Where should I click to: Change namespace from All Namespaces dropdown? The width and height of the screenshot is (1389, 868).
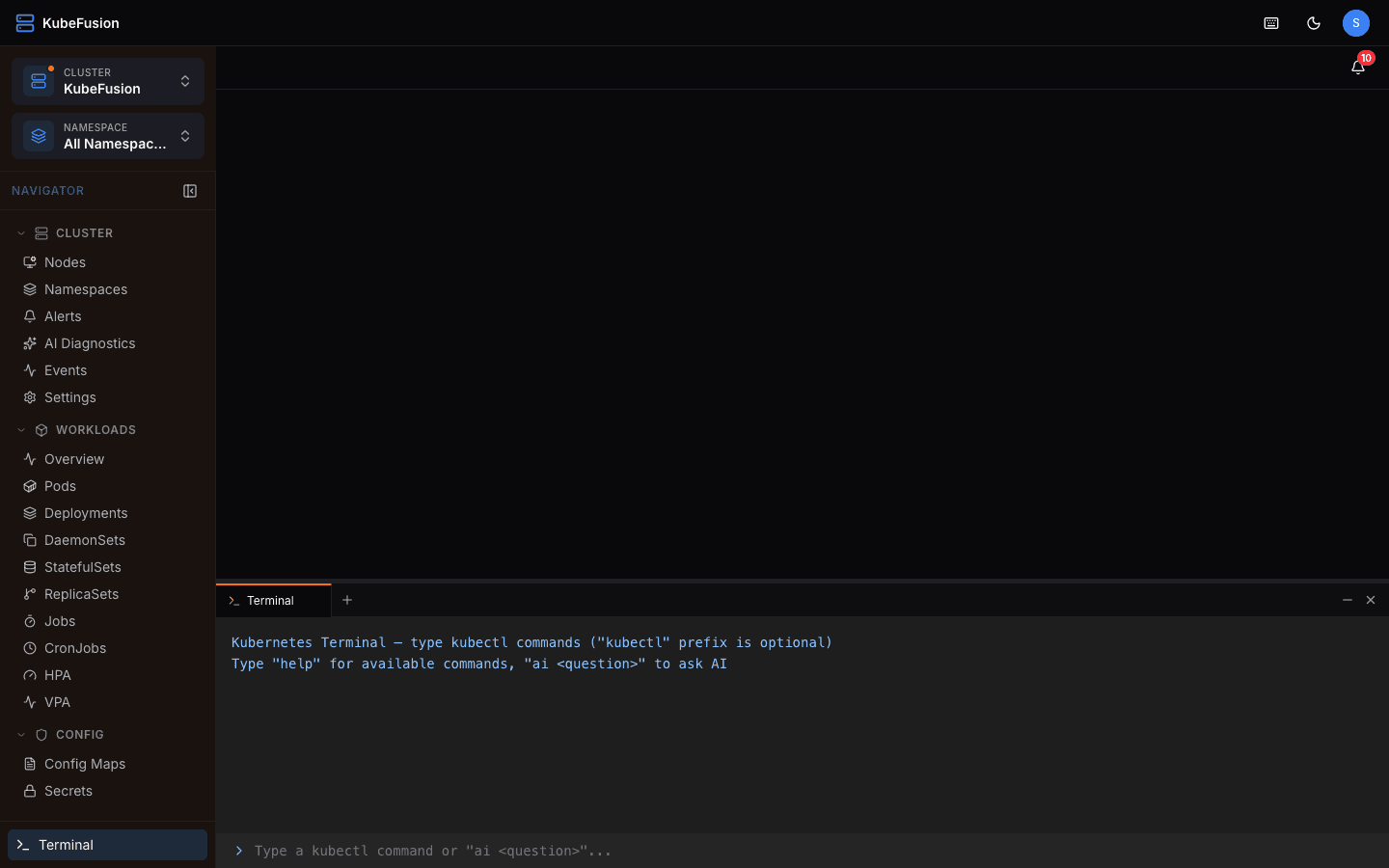(x=106, y=136)
